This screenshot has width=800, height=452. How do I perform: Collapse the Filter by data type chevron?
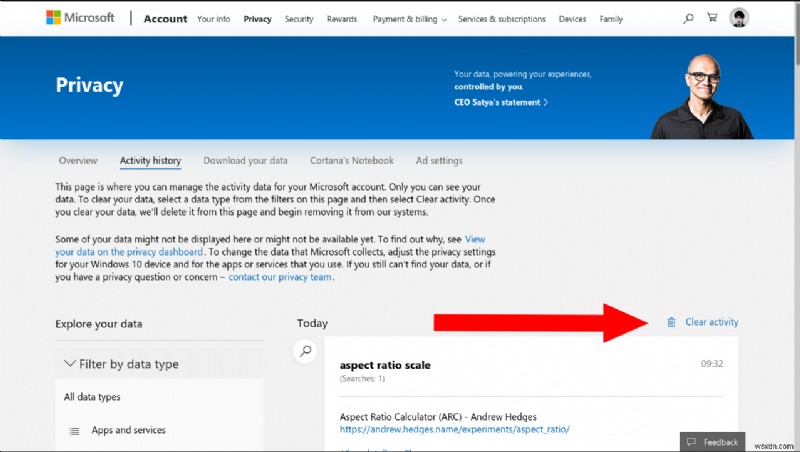click(69, 364)
